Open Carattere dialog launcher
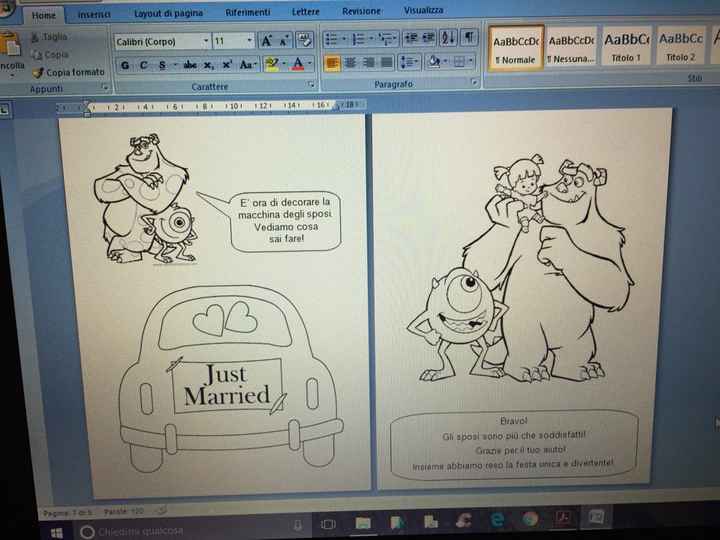720x540 pixels. pyautogui.click(x=311, y=84)
